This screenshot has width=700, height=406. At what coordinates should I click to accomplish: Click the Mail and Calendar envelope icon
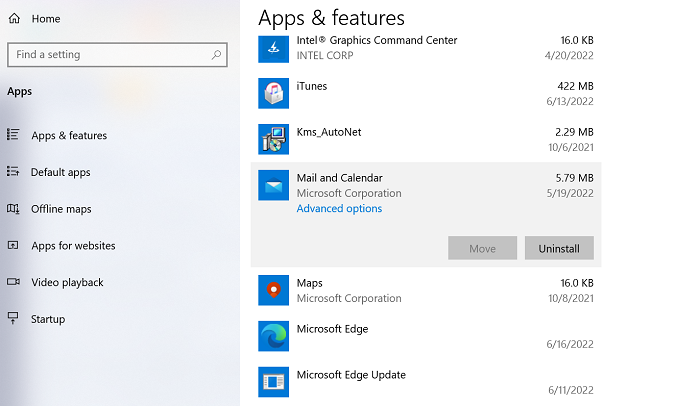tap(273, 185)
